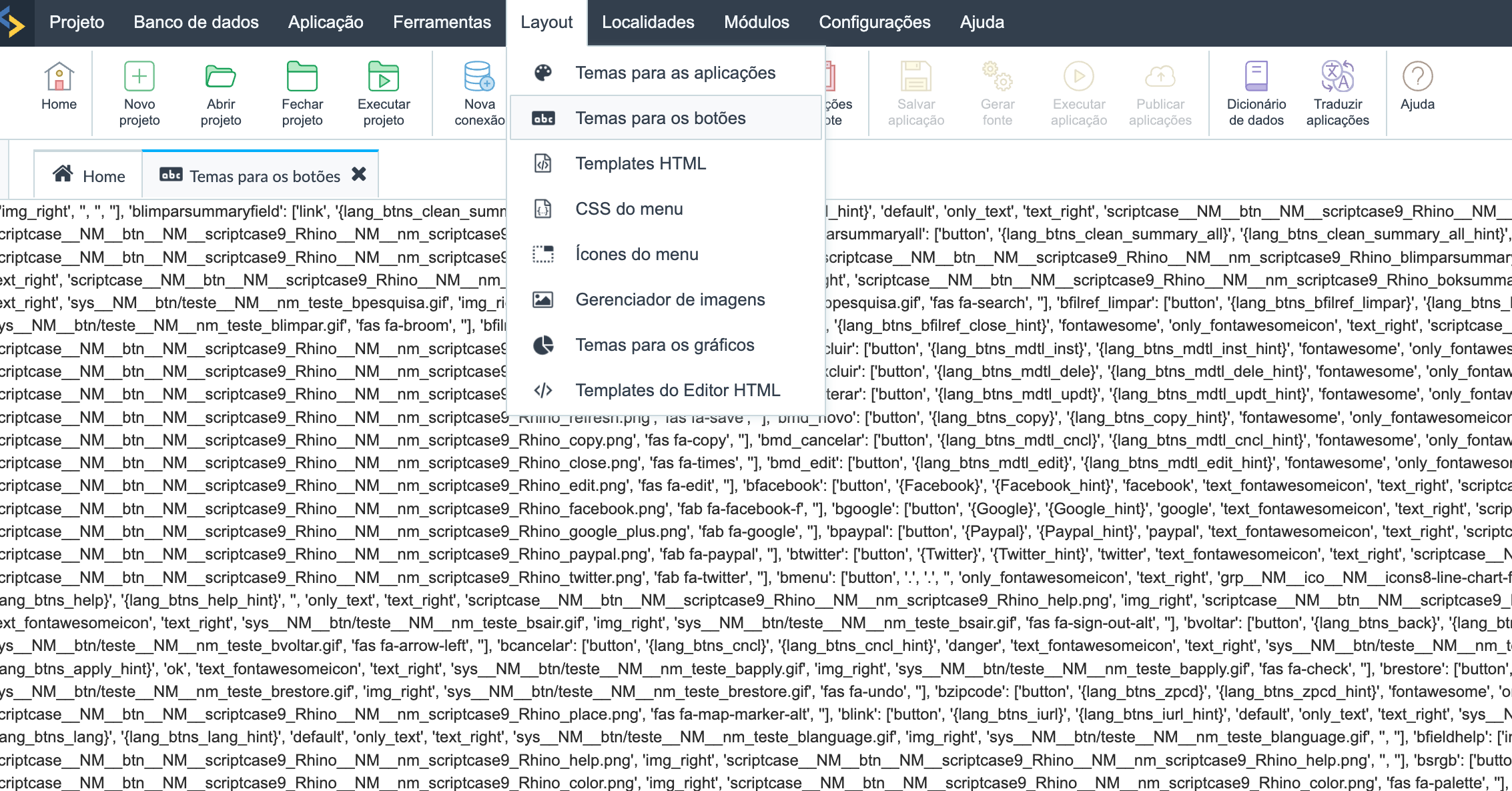The image size is (1512, 791).
Task: Open the Configurações menu
Action: [875, 22]
